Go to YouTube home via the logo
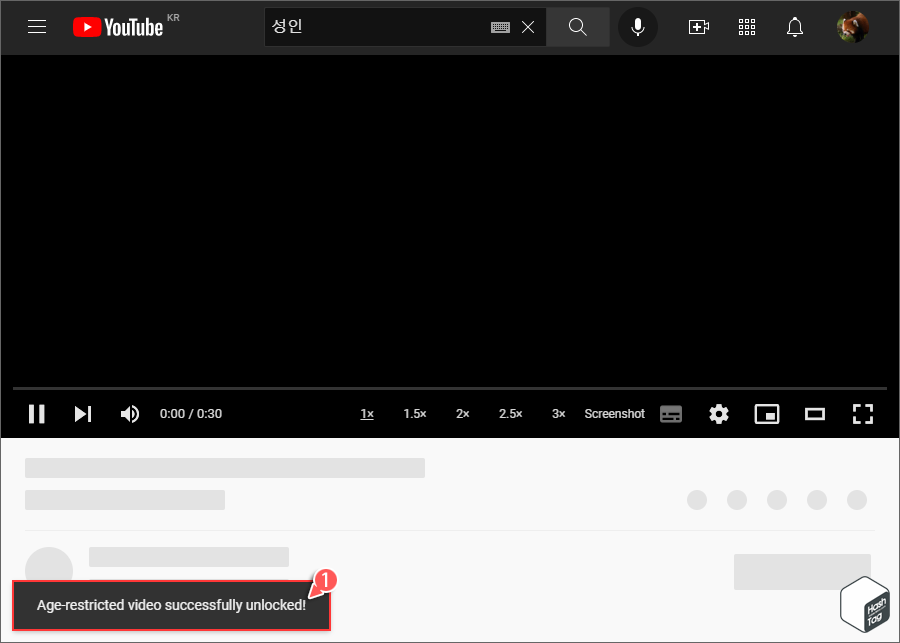Viewport: 900px width, 643px height. [x=117, y=27]
